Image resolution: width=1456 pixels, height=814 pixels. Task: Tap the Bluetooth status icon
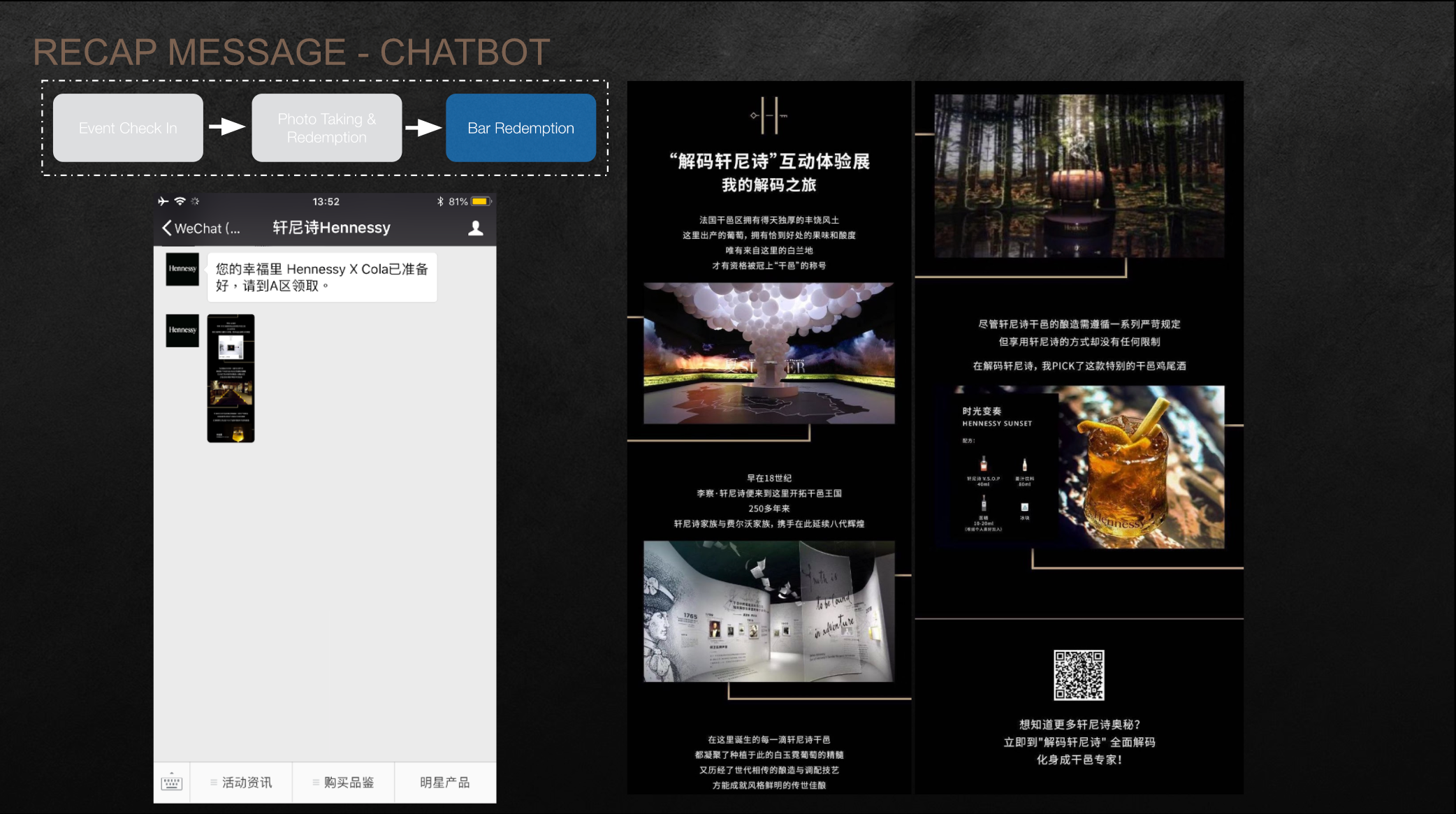(x=440, y=201)
